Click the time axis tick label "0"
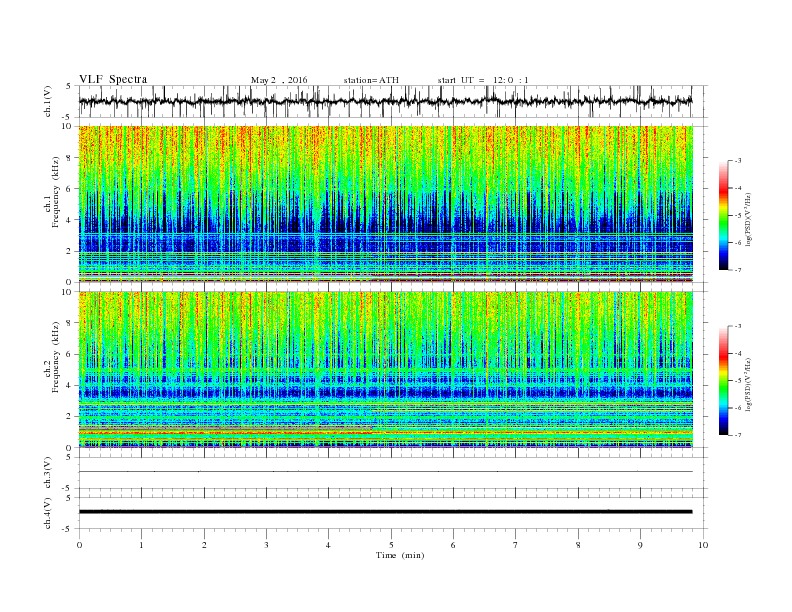 point(79,545)
